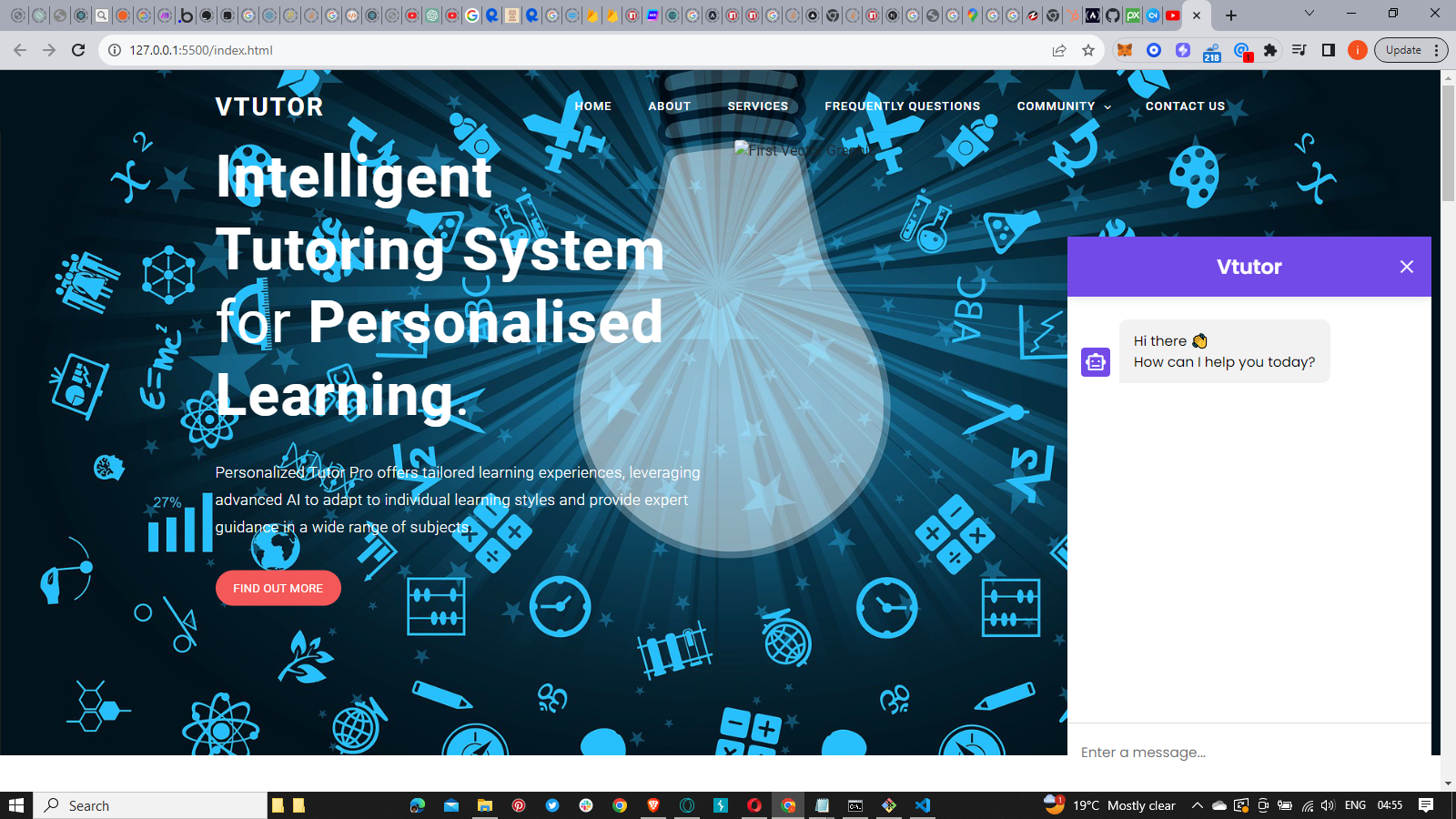
Task: Switch to the GitHub tab
Action: pos(1113,15)
